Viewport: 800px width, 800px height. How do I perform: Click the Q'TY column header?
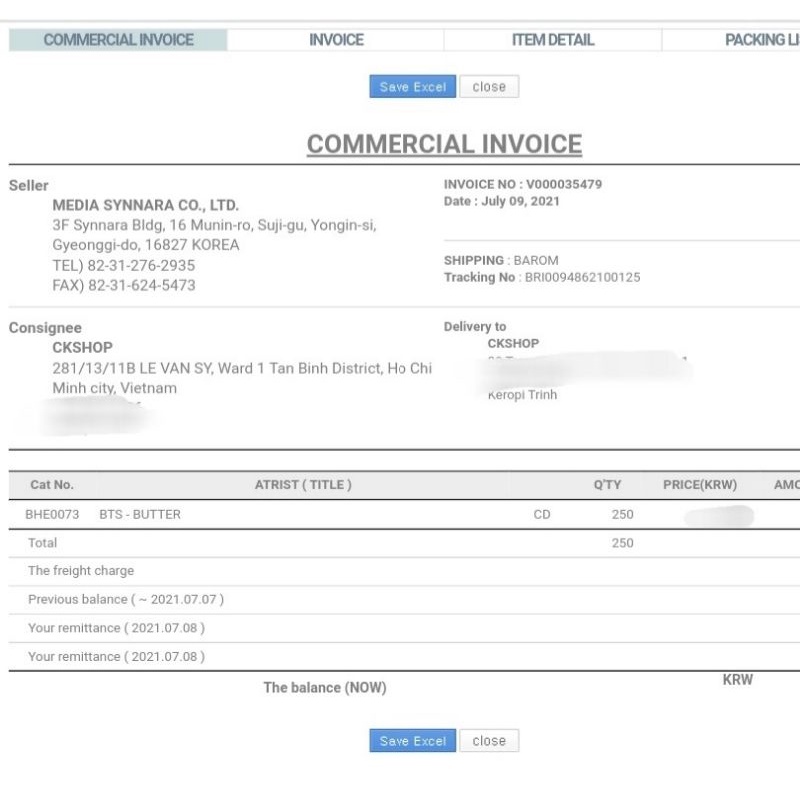click(607, 485)
